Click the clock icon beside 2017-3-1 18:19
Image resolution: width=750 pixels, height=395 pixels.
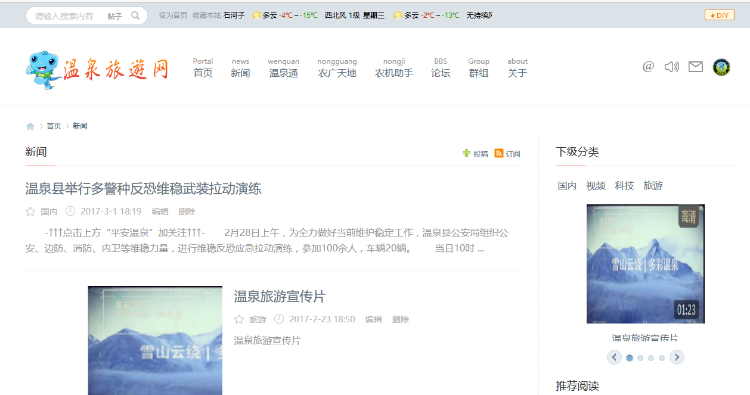pos(70,211)
